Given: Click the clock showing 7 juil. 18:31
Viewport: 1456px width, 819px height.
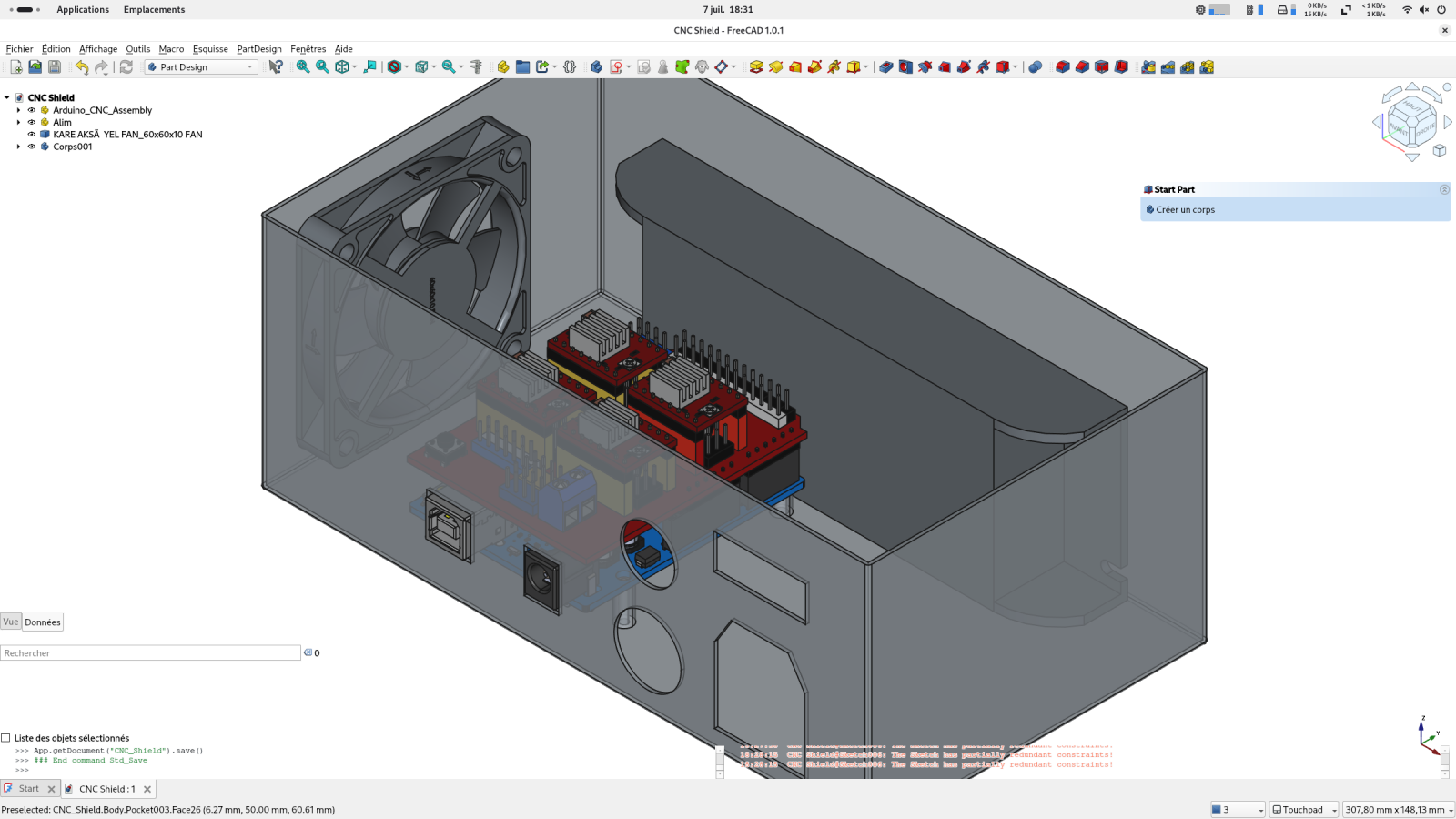Looking at the screenshot, I should [728, 9].
